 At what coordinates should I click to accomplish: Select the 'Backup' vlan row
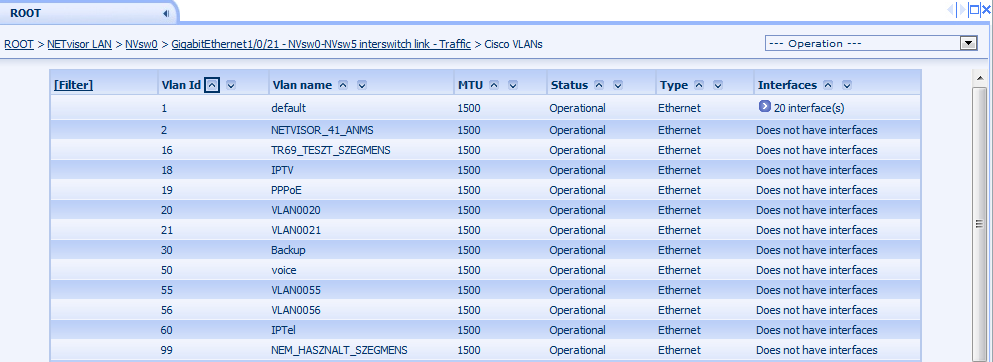pyautogui.click(x=485, y=250)
